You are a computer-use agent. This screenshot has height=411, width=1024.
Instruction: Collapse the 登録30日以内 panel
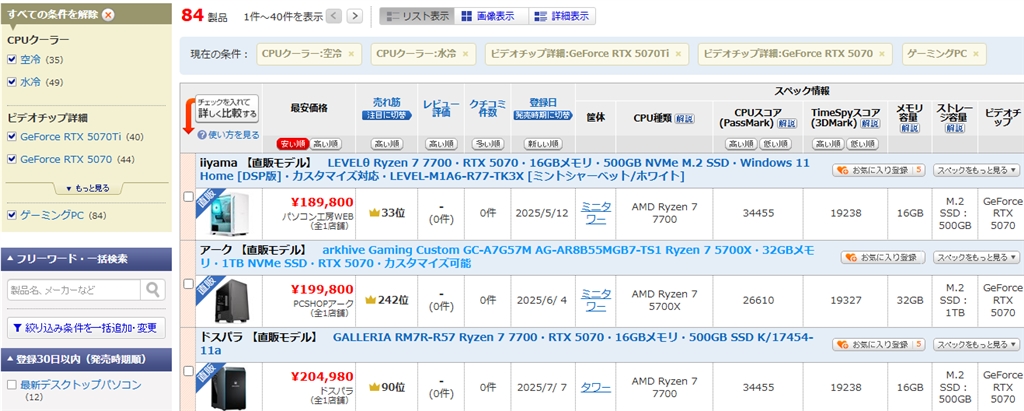tap(86, 359)
